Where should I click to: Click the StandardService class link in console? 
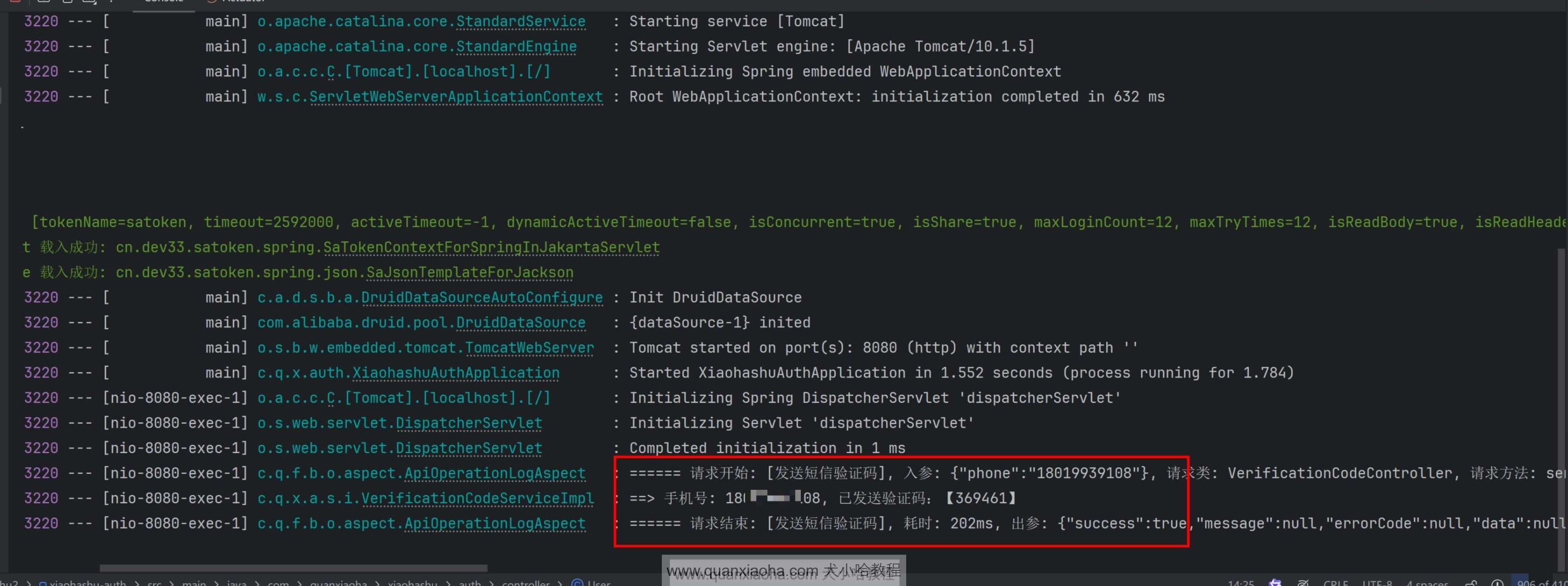[521, 22]
